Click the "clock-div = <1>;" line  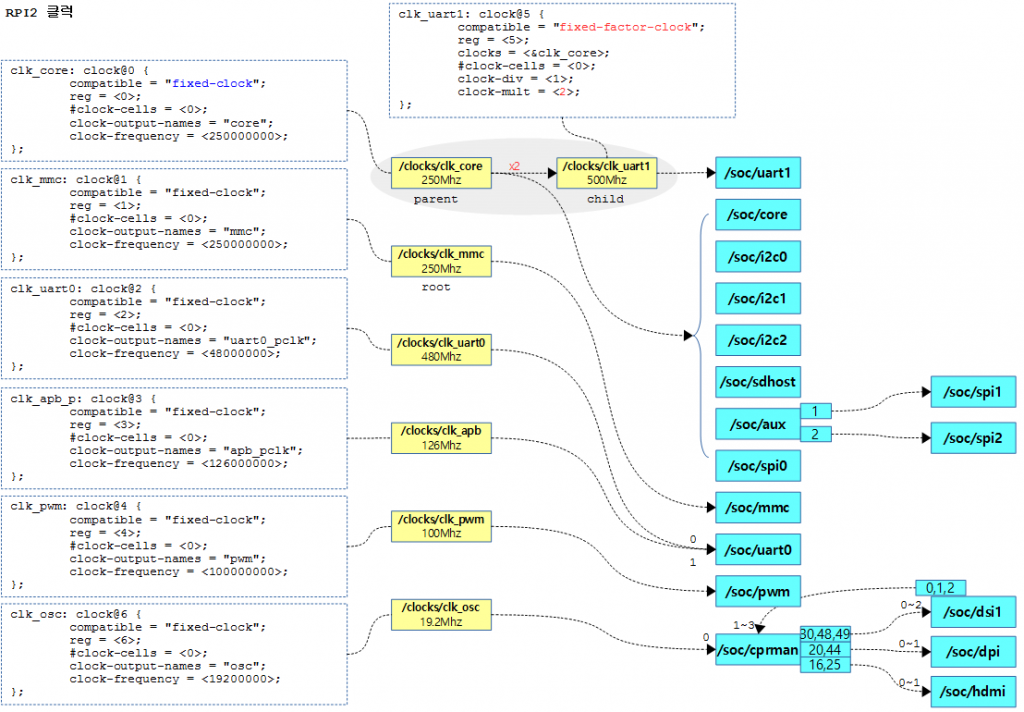pos(515,79)
